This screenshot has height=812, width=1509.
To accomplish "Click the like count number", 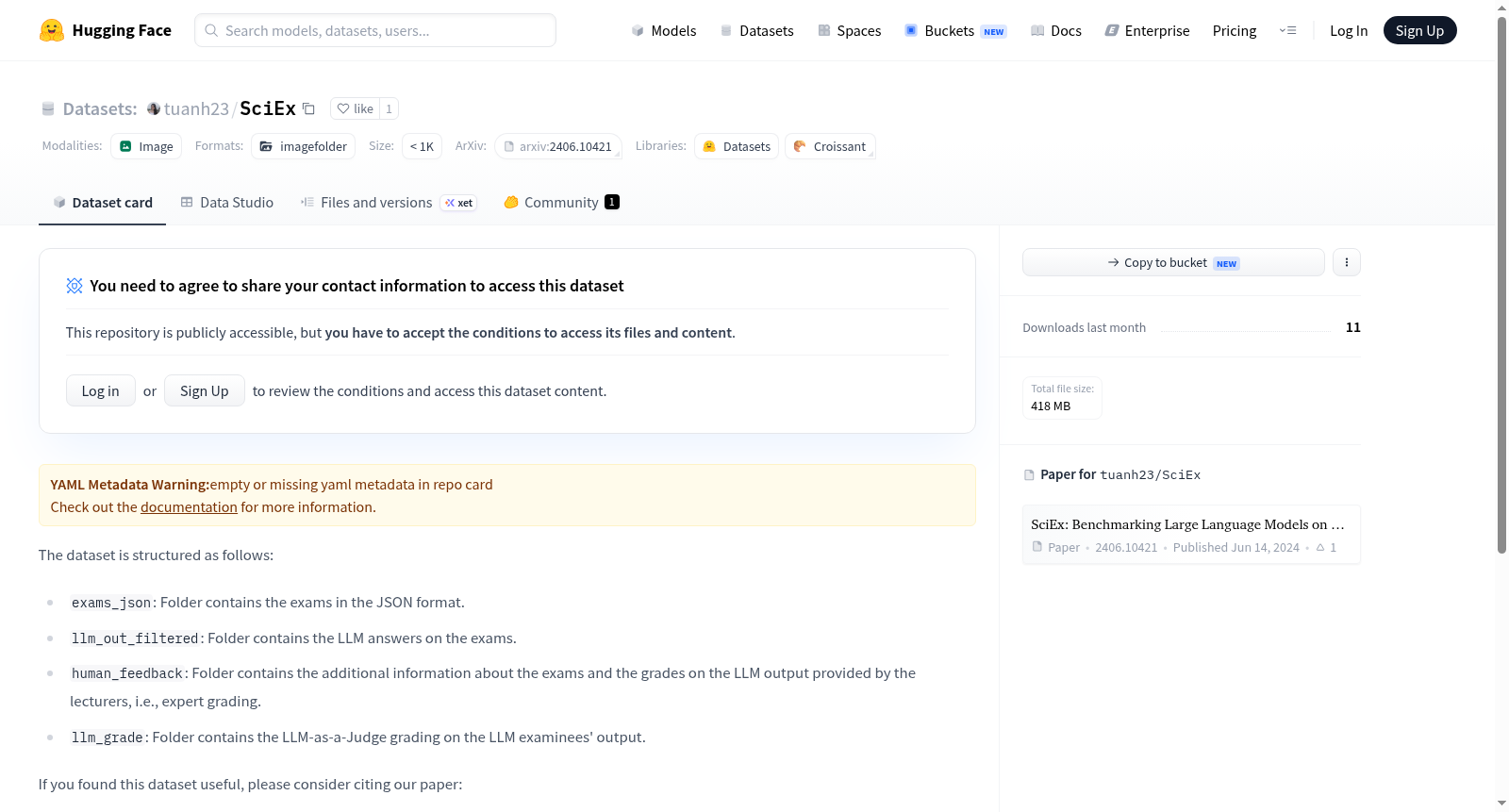I will 389,108.
